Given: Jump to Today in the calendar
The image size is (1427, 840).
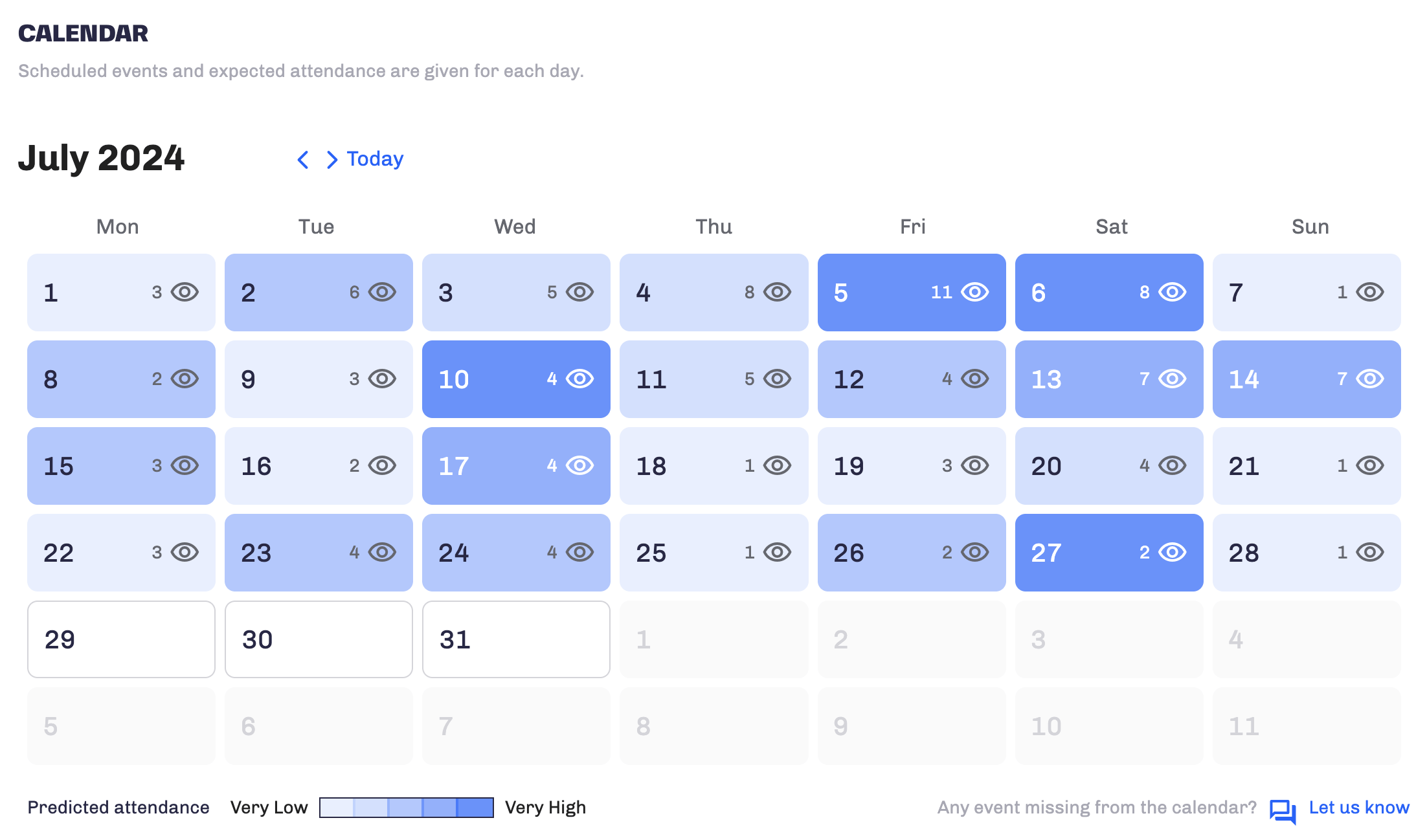Looking at the screenshot, I should click(x=375, y=159).
